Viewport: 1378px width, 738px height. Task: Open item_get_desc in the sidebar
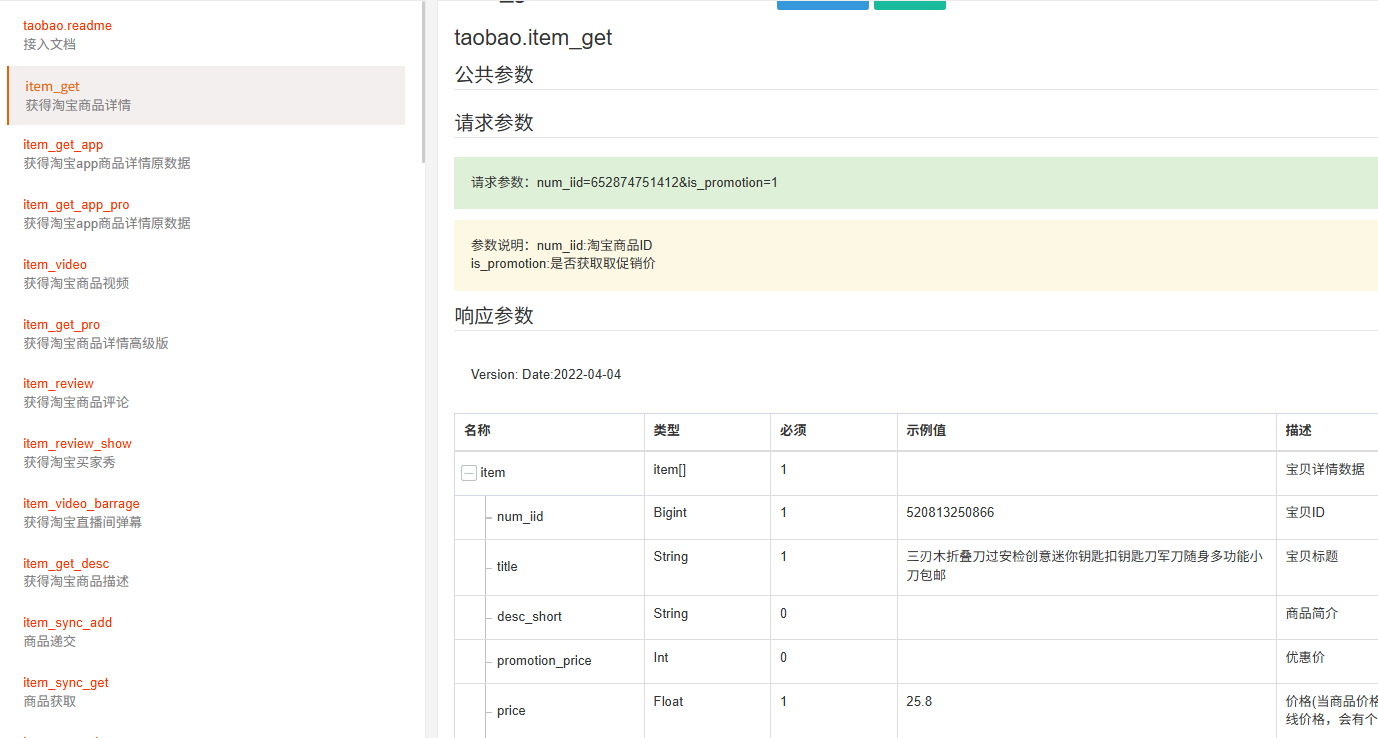[x=67, y=564]
